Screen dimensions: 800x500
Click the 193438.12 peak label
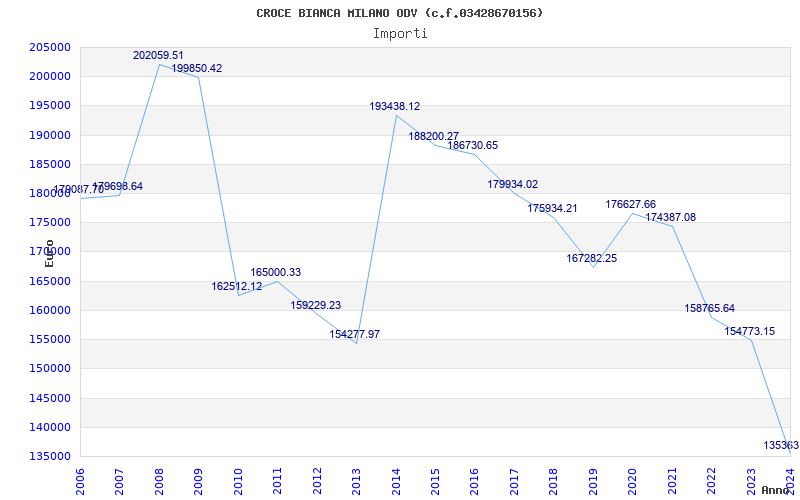(395, 106)
